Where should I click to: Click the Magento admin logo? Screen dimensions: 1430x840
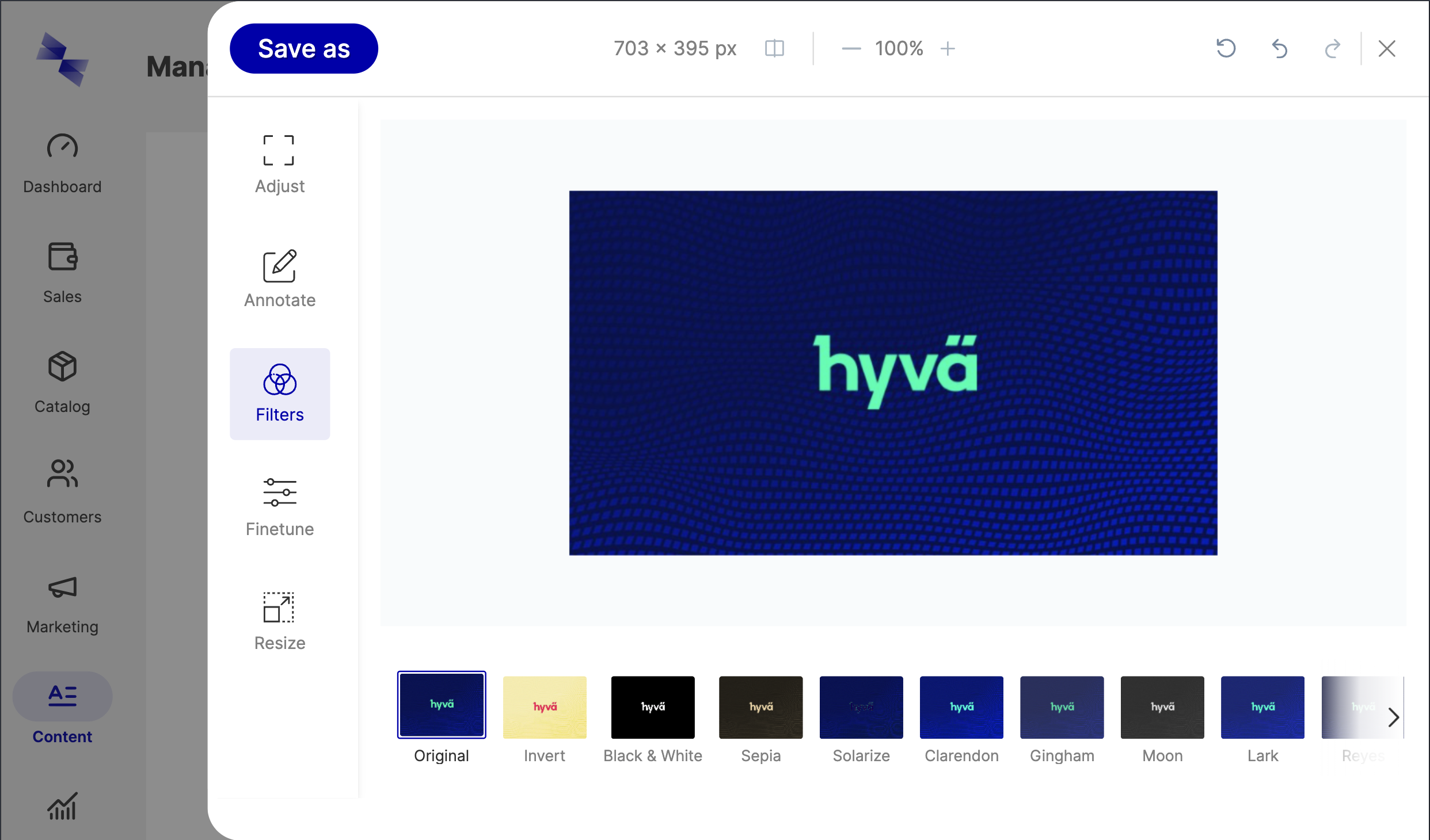62,59
